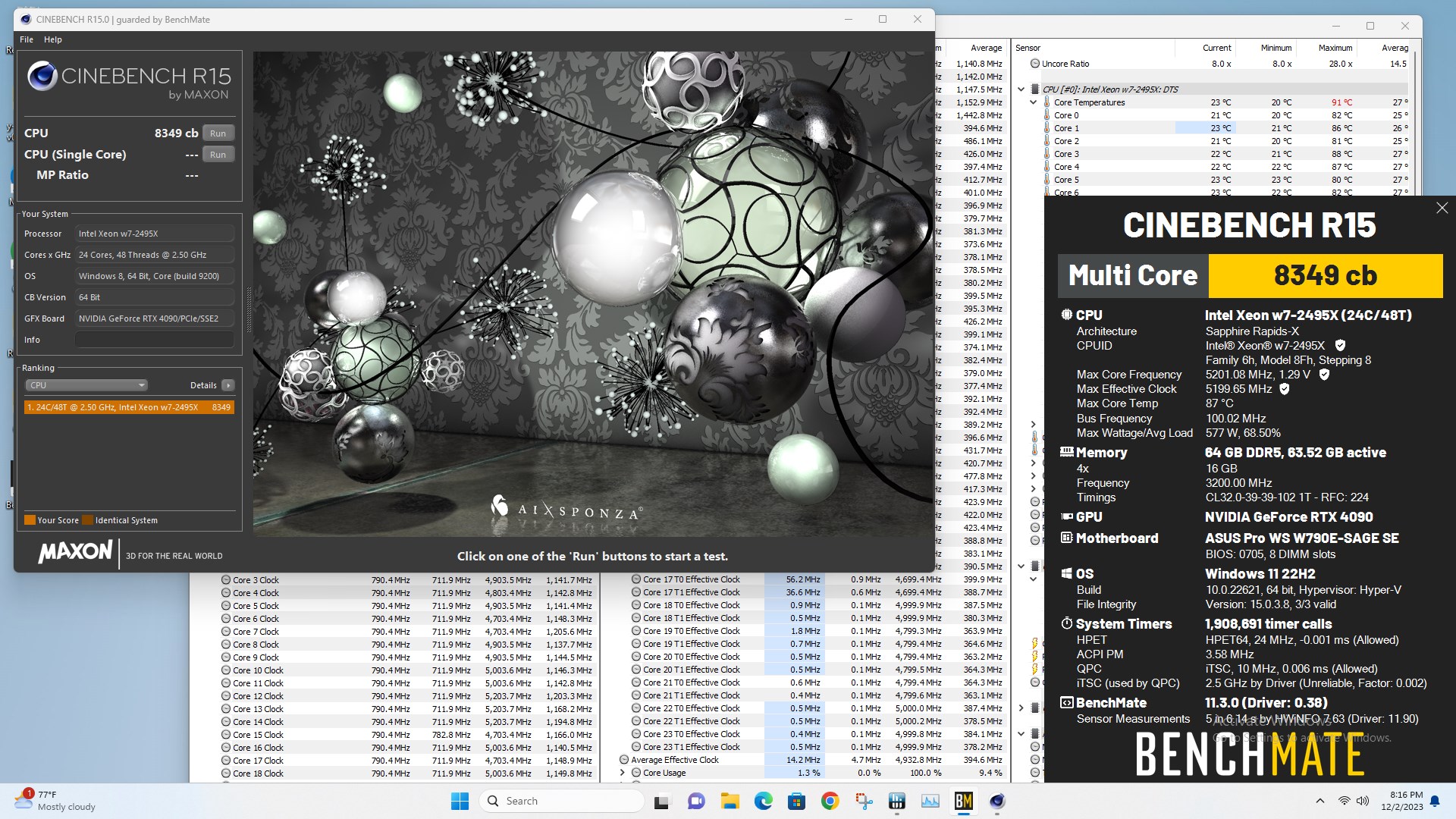Screen dimensions: 1456x819
Task: Open the ranking CPU dropdown
Action: [x=86, y=385]
